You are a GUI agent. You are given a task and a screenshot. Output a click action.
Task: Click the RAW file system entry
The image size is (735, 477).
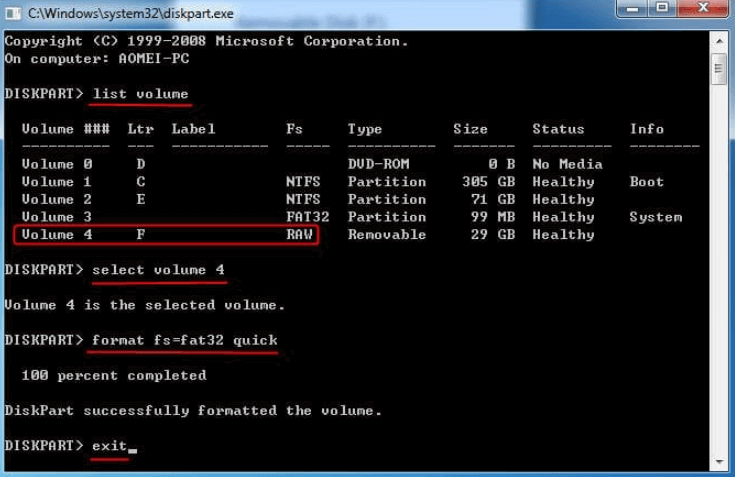[x=299, y=235]
